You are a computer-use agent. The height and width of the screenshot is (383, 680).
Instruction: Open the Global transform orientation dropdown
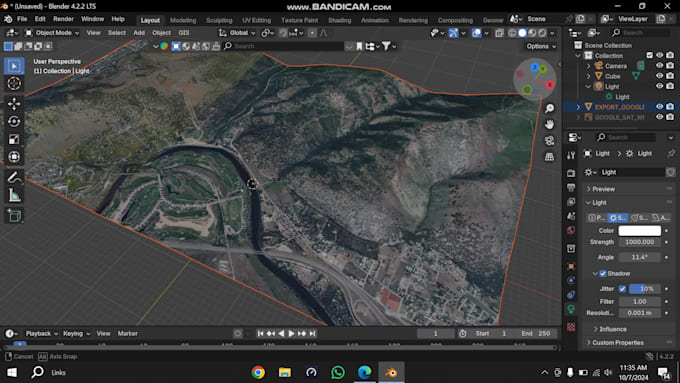[237, 33]
